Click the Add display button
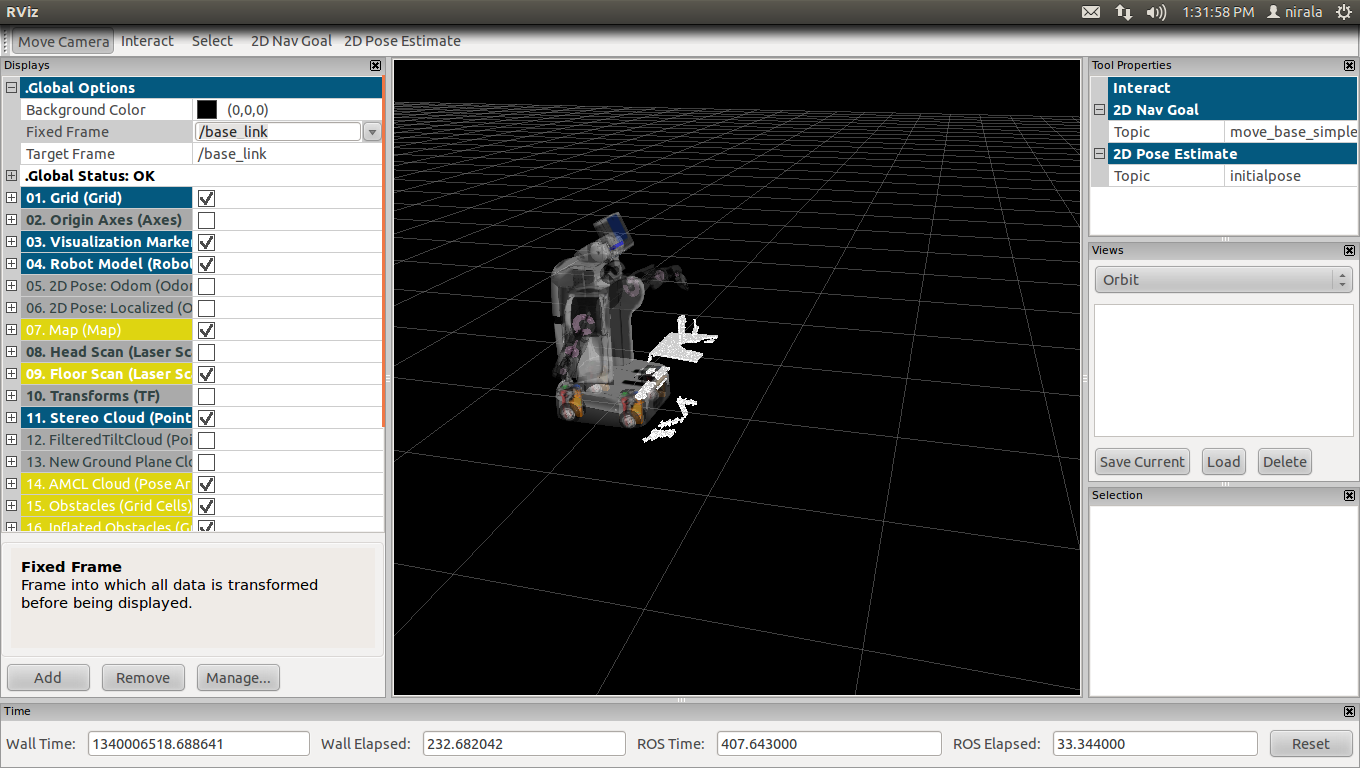 tap(48, 678)
